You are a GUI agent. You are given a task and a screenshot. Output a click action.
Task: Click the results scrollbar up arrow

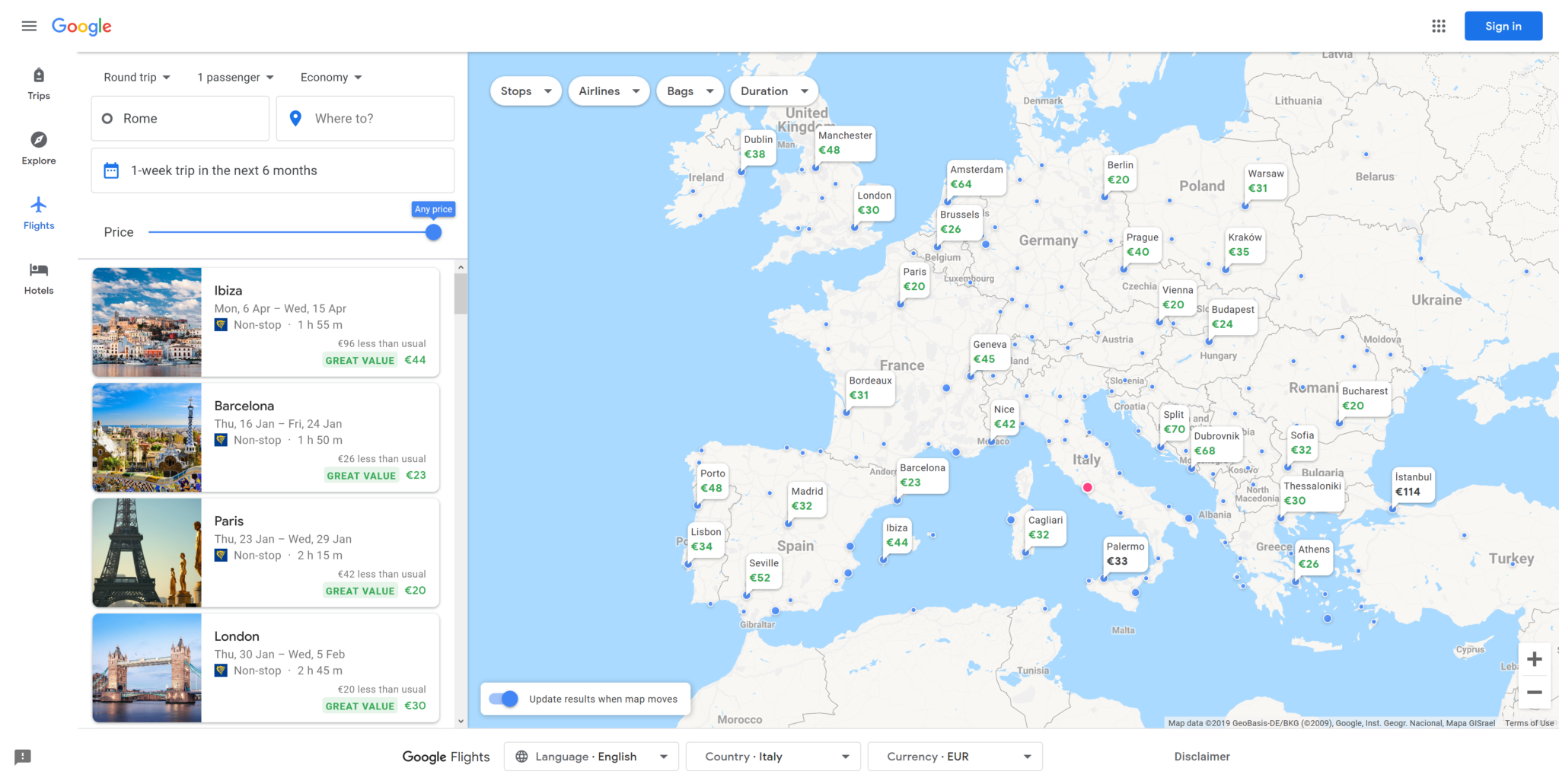[461, 267]
